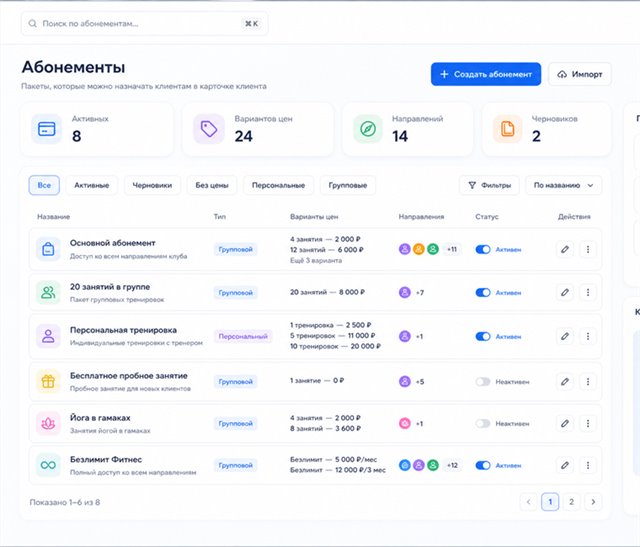
Task: Click the gift icon of Бесплатное пробное занятие
Action: pyautogui.click(x=48, y=381)
